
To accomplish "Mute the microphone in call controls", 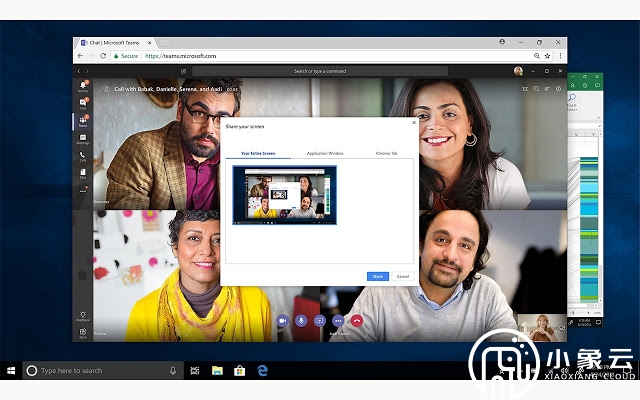I will point(301,321).
